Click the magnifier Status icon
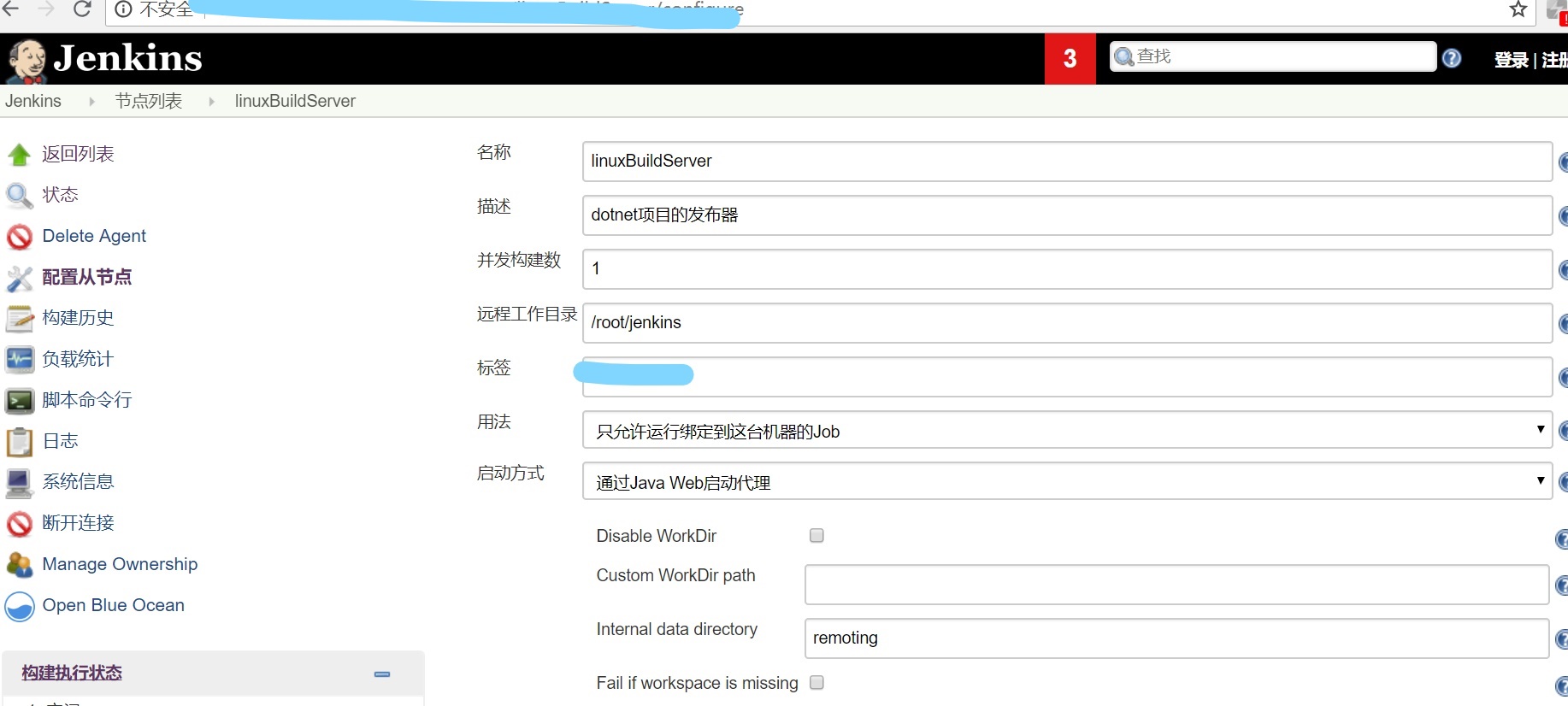Screen dimensions: 1568x706 click(x=19, y=196)
